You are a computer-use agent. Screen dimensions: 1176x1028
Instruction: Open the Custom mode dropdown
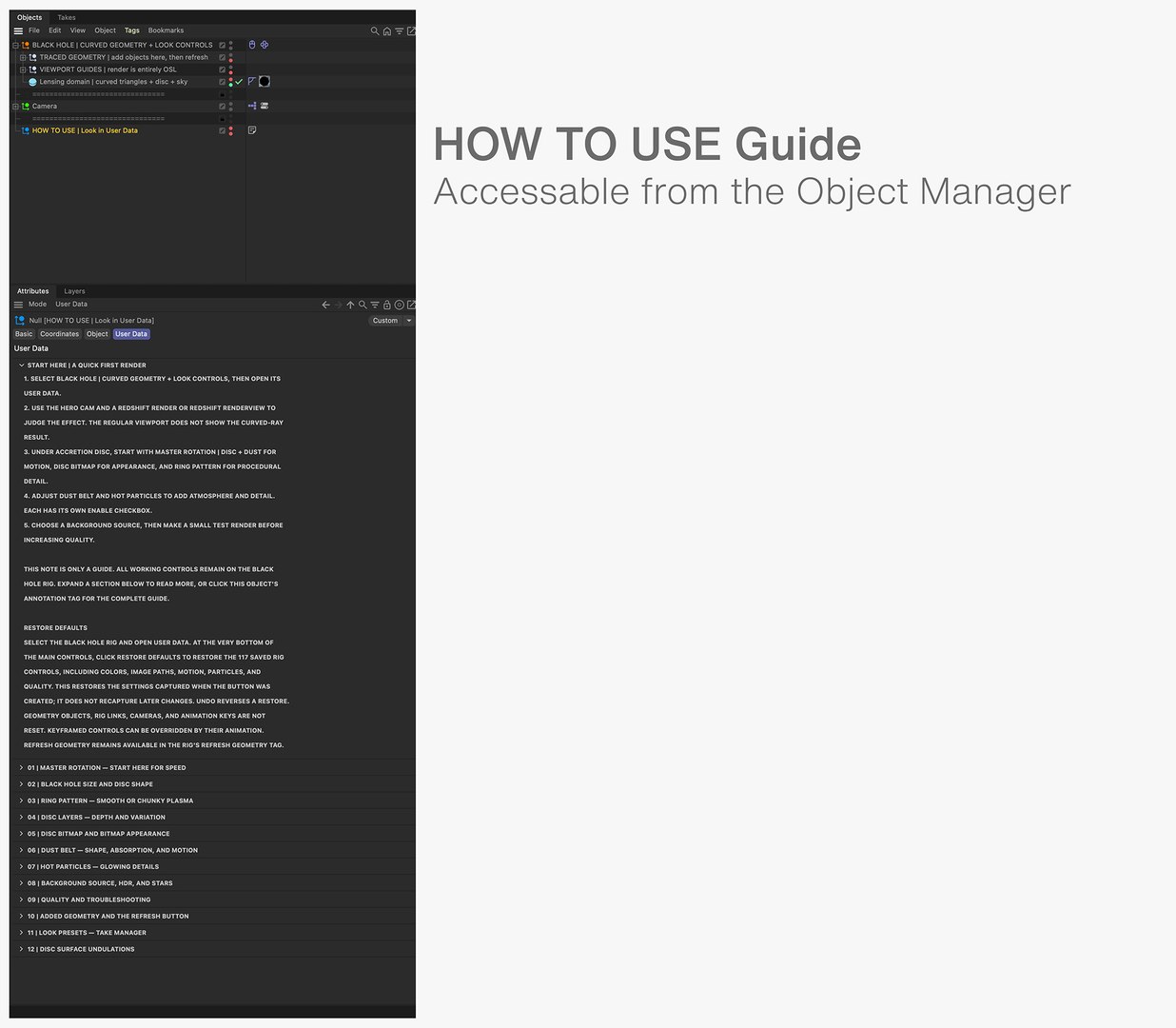tap(391, 321)
